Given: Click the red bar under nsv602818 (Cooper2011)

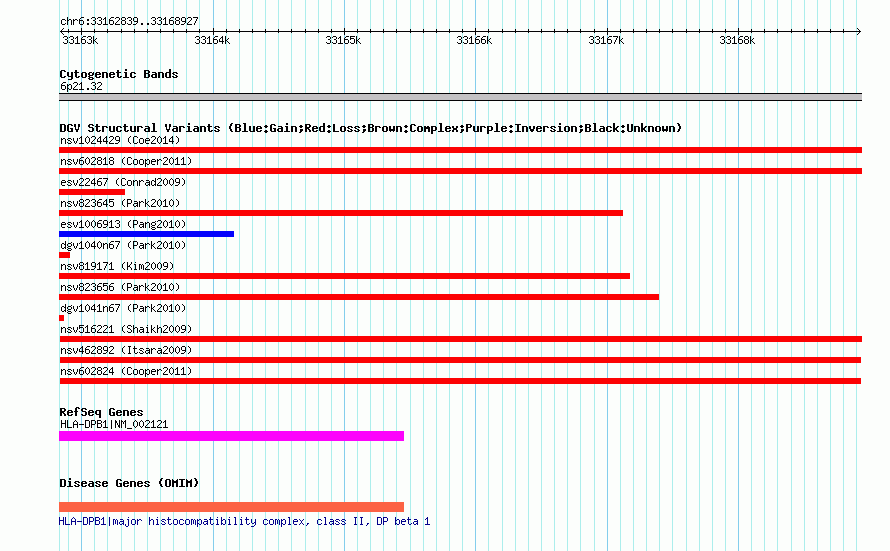Looking at the screenshot, I should [x=460, y=171].
